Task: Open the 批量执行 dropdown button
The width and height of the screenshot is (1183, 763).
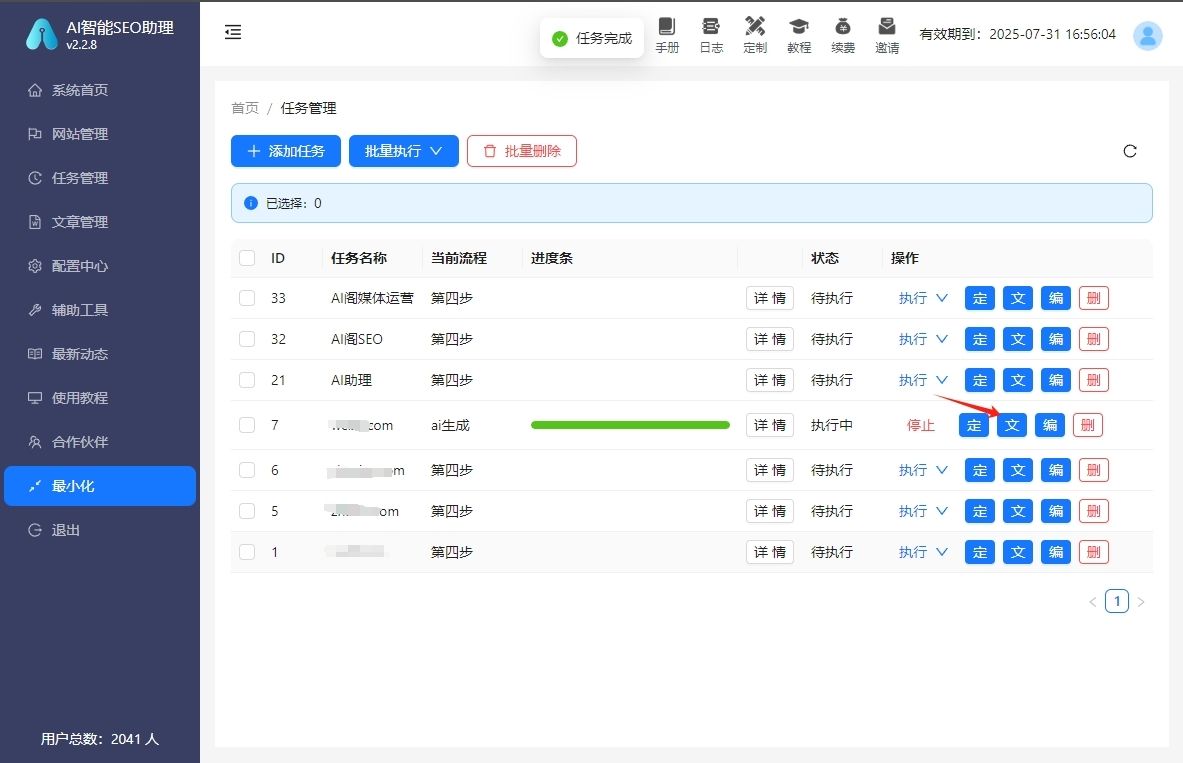Action: (x=404, y=151)
